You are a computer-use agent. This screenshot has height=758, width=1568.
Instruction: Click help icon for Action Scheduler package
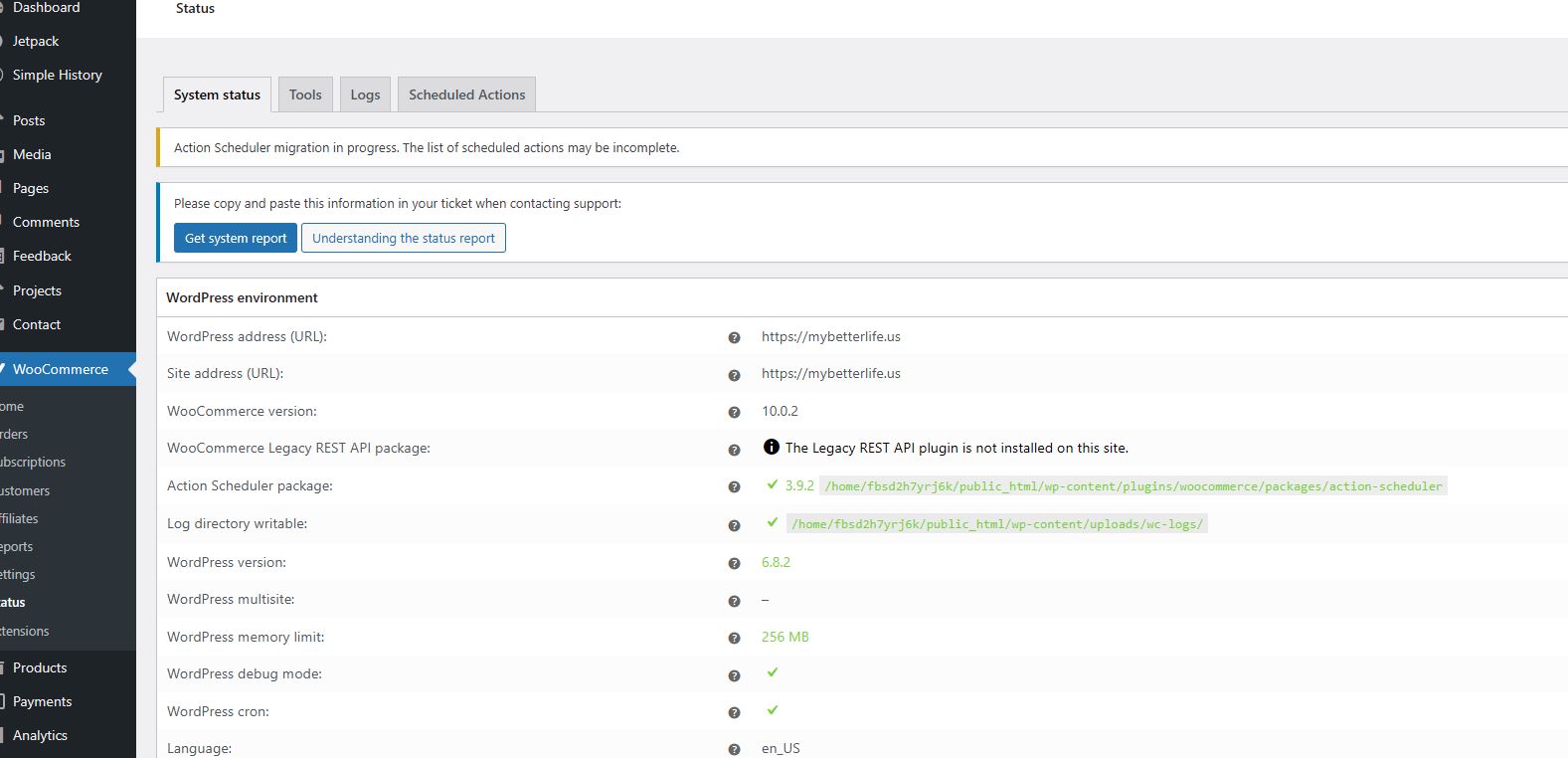[x=734, y=487]
